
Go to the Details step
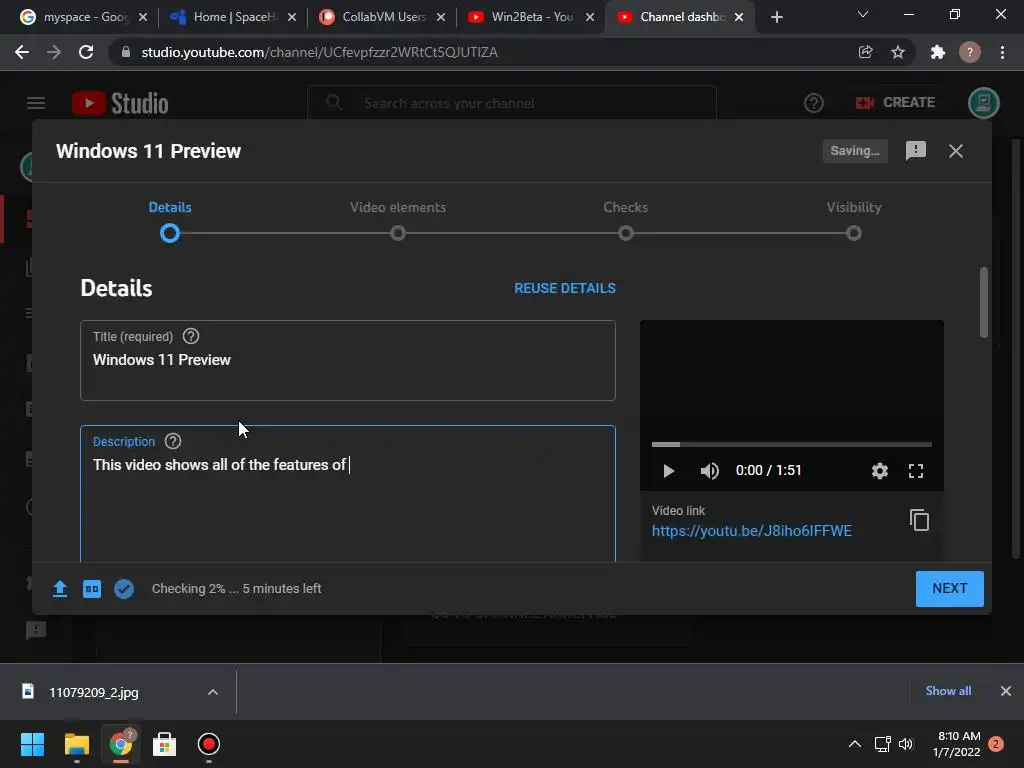point(170,222)
